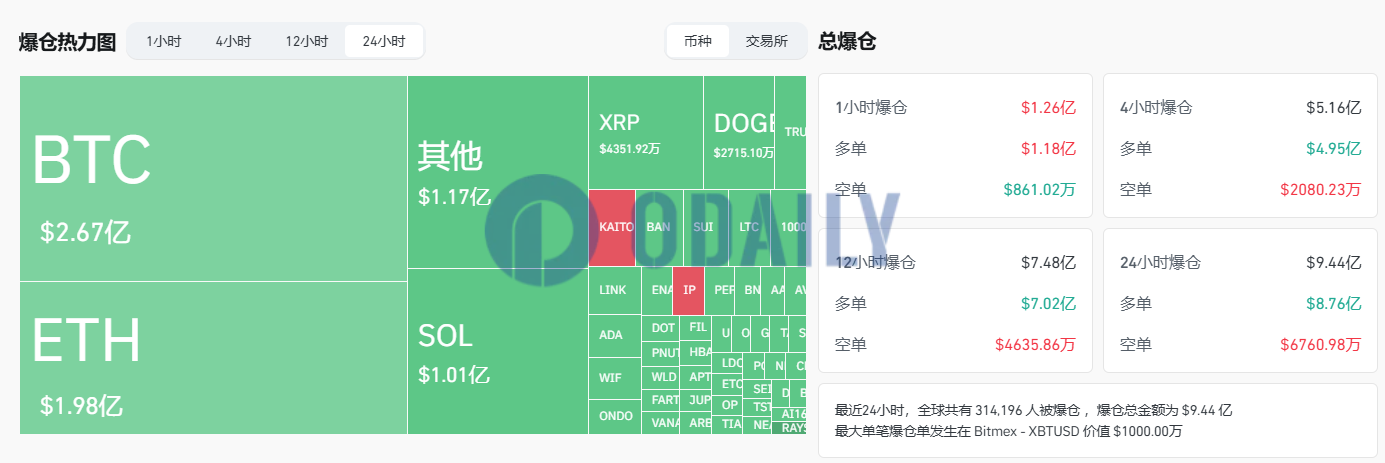The image size is (1385, 463).
Task: Click the TST heatmap tile
Action: pyautogui.click(x=757, y=407)
